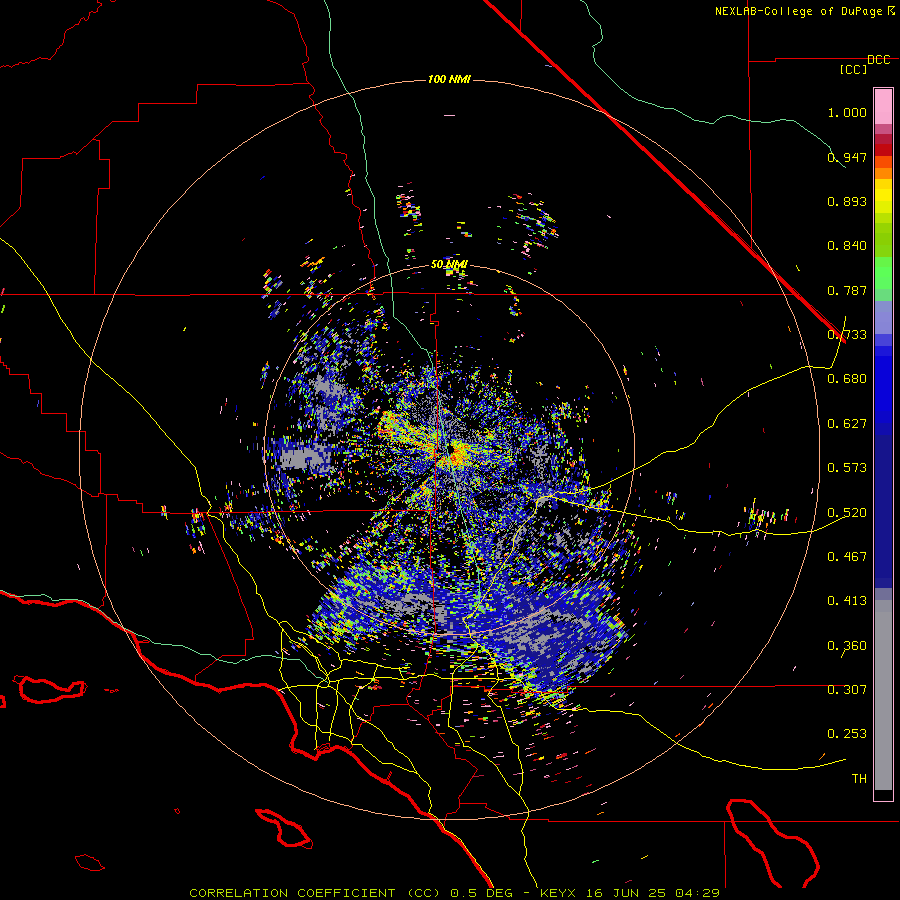Click the 0.733 scale value

pyautogui.click(x=847, y=335)
